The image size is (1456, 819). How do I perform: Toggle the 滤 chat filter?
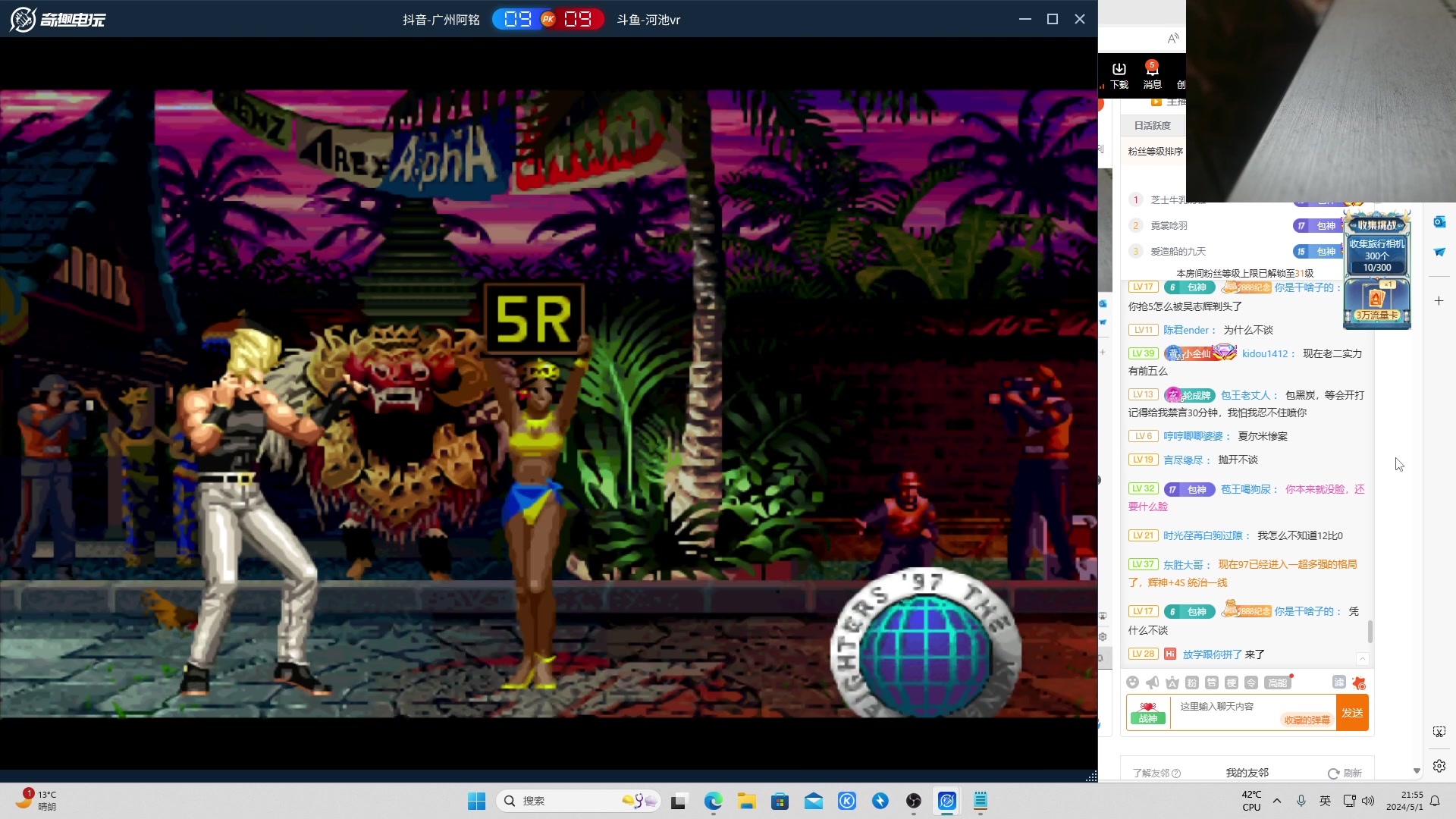click(1339, 682)
